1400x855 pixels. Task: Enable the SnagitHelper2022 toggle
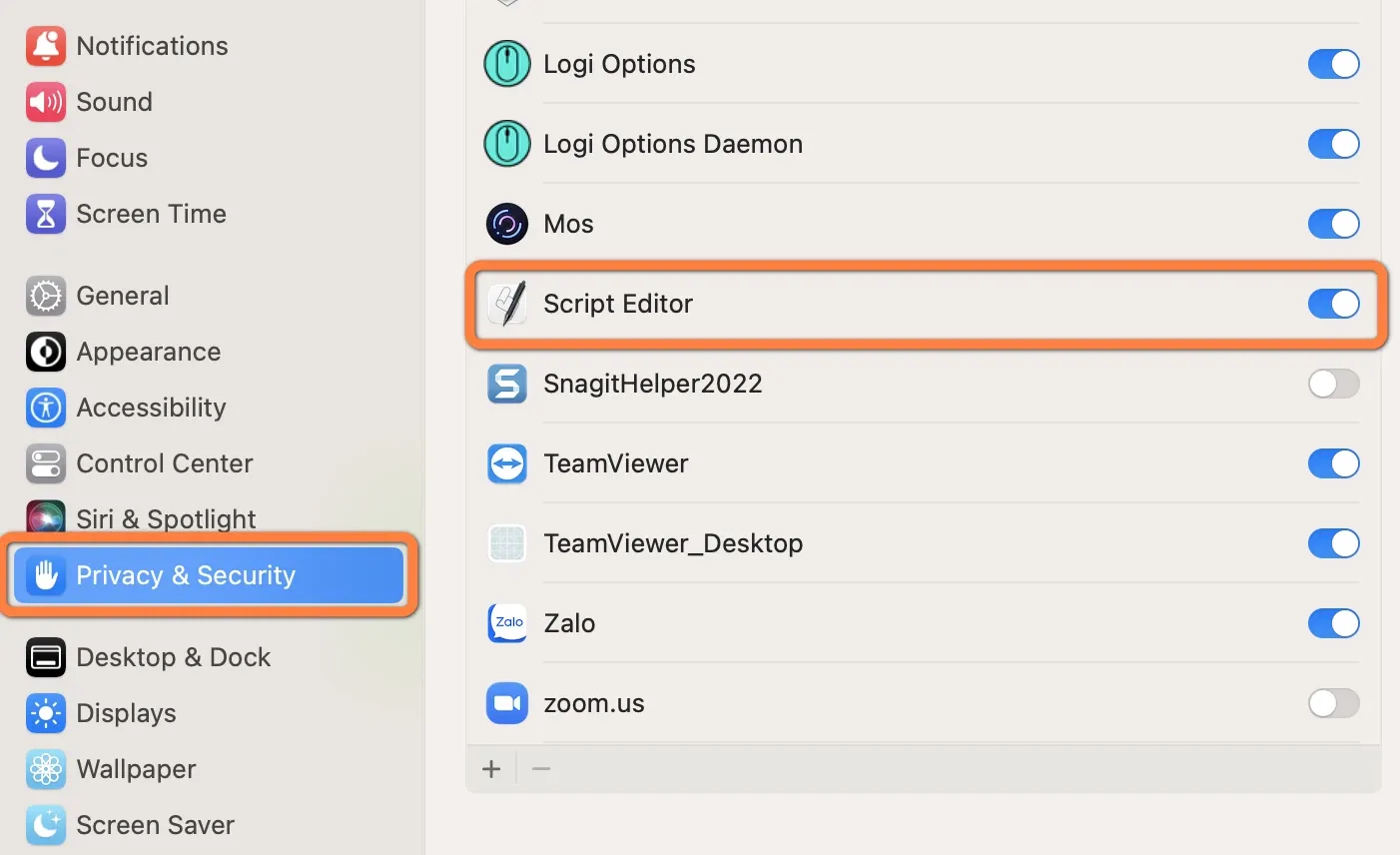(1334, 384)
